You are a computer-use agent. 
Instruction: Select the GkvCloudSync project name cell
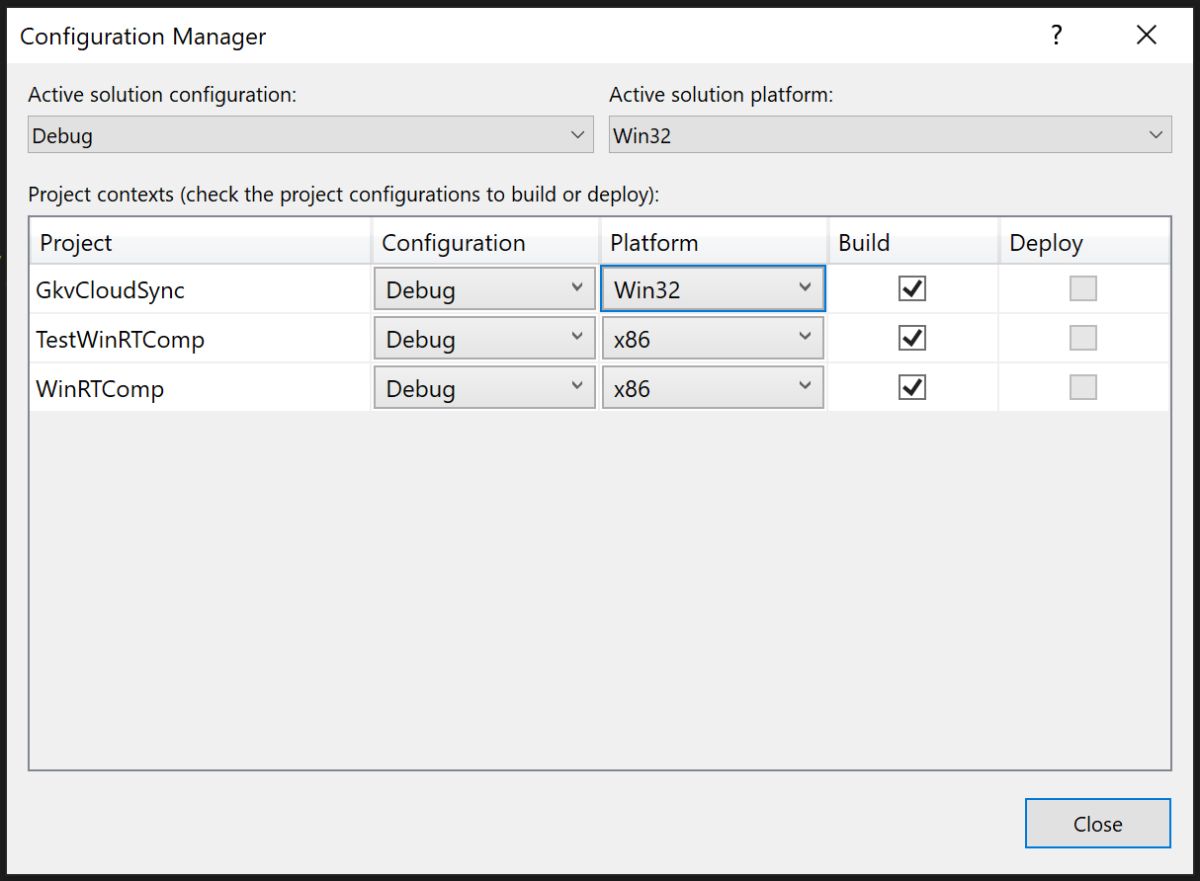[x=200, y=290]
